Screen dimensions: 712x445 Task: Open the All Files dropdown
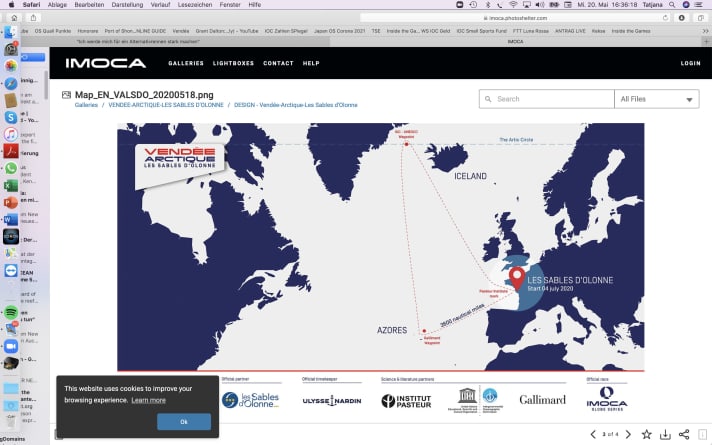point(657,99)
